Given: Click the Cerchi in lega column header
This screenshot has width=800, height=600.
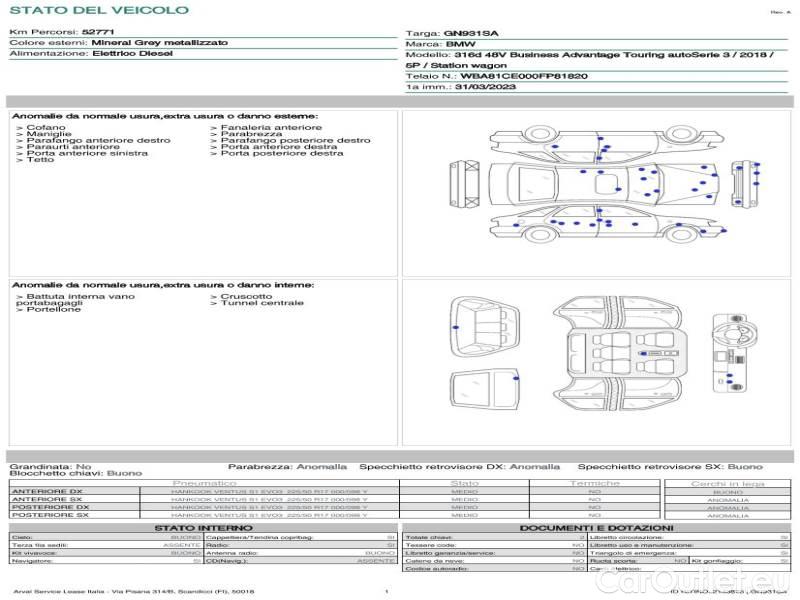Looking at the screenshot, I should pyautogui.click(x=726, y=483).
